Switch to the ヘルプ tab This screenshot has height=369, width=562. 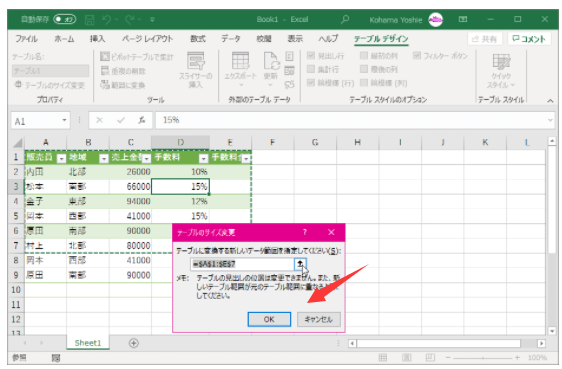point(328,39)
